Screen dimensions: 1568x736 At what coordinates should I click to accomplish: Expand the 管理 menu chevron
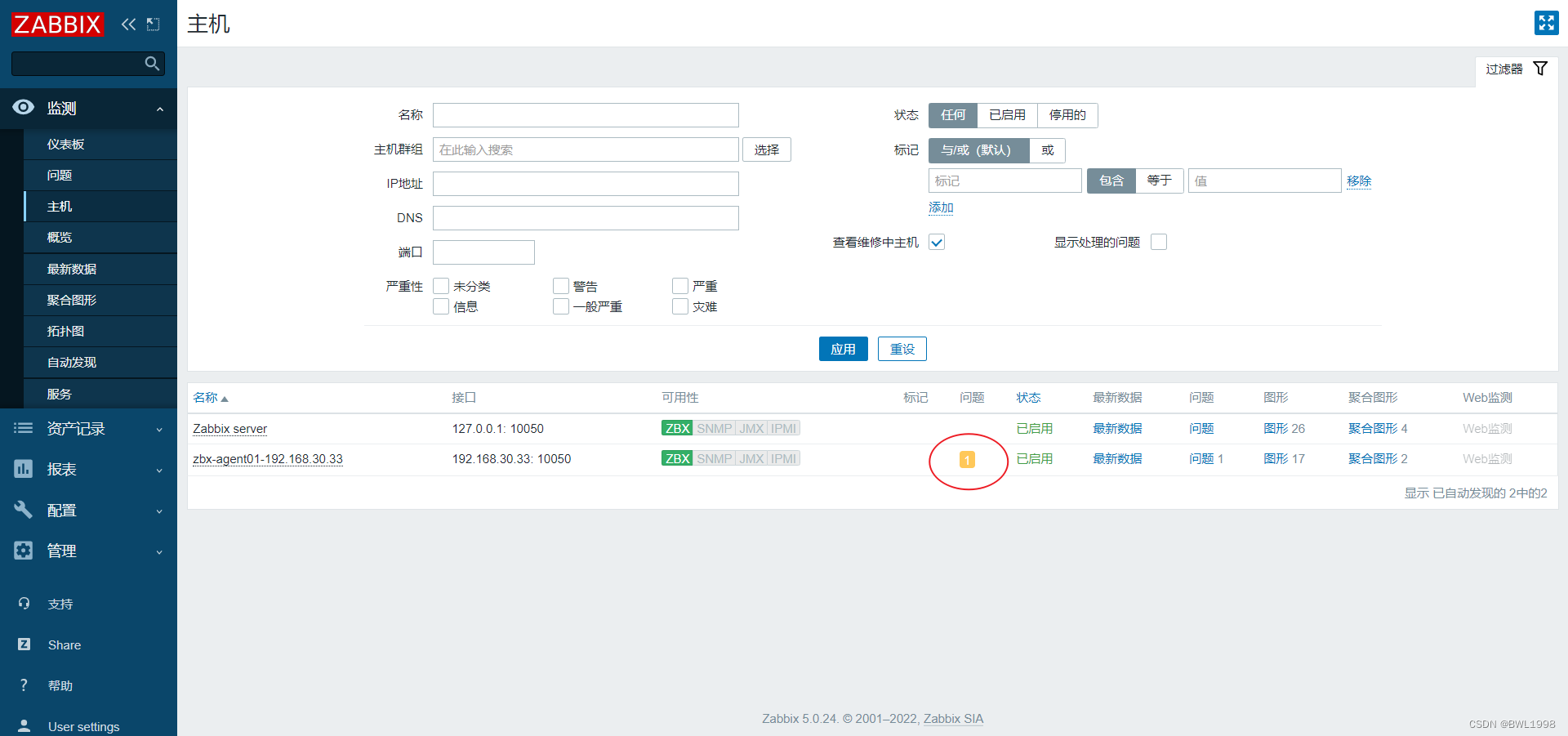159,552
